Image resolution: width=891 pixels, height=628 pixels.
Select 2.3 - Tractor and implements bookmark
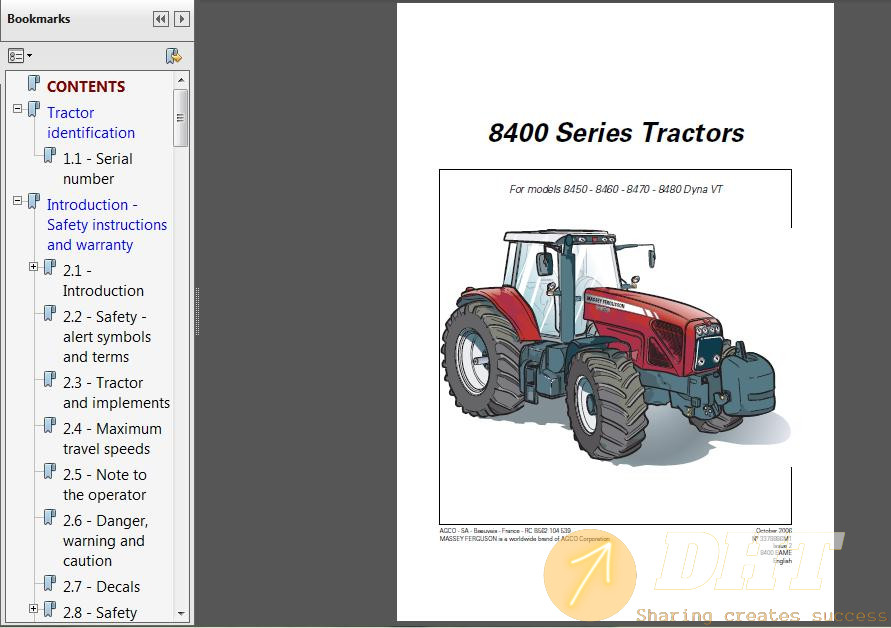pyautogui.click(x=116, y=393)
